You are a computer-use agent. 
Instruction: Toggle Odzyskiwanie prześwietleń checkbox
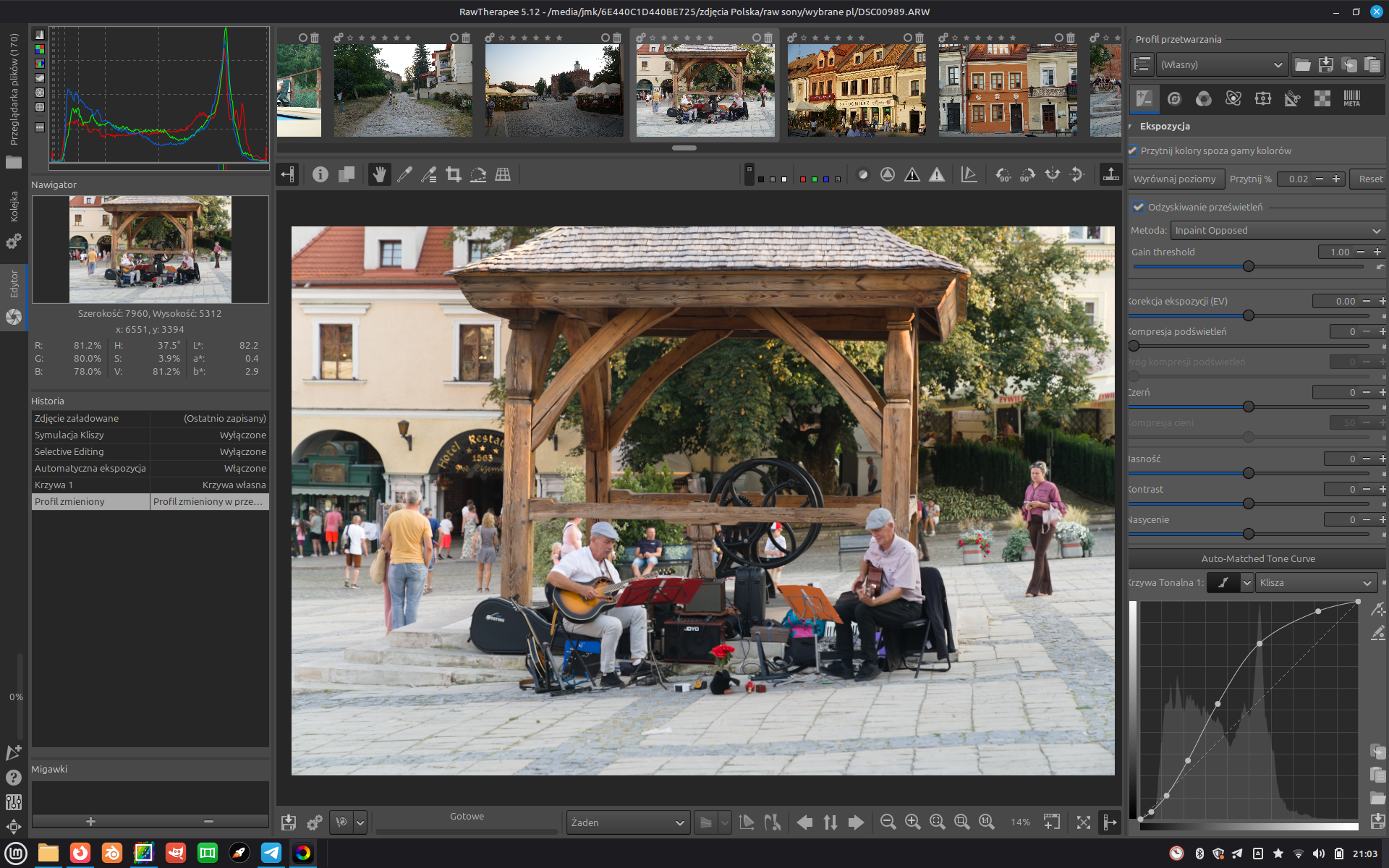[1138, 207]
